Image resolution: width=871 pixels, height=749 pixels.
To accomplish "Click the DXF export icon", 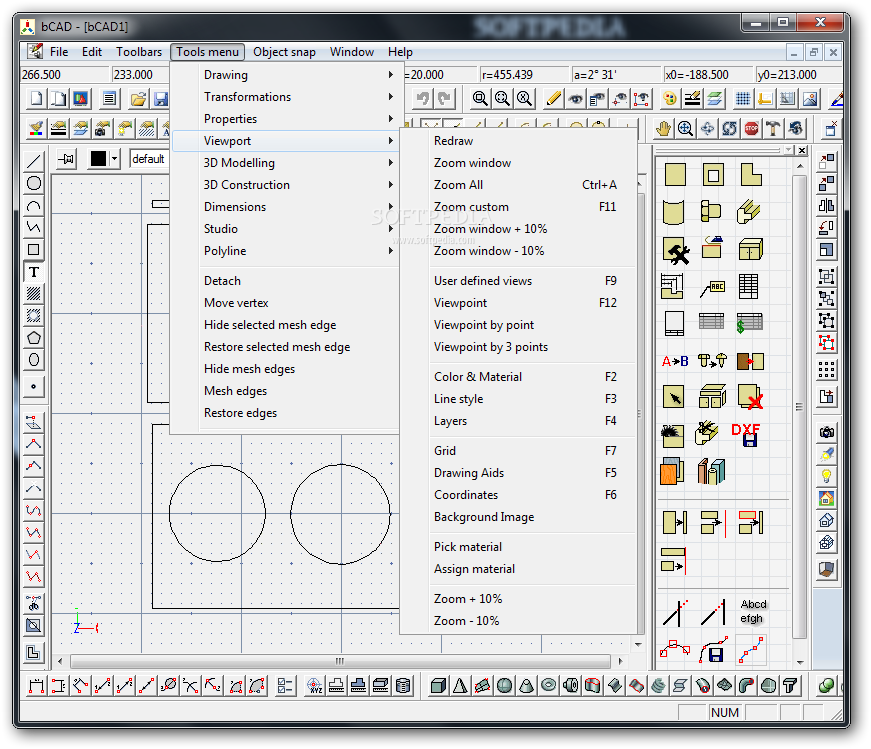I will click(747, 435).
